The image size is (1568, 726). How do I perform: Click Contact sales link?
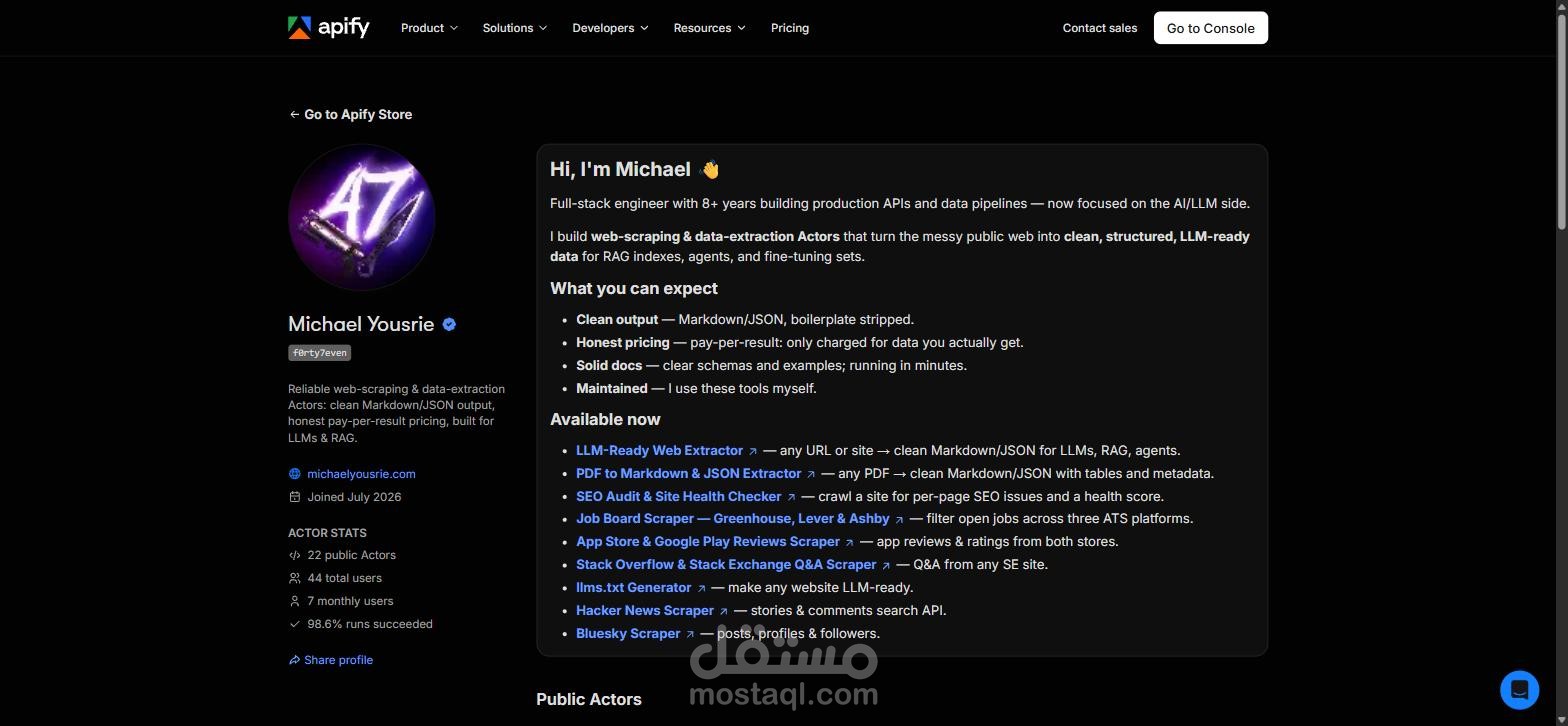coord(1100,28)
